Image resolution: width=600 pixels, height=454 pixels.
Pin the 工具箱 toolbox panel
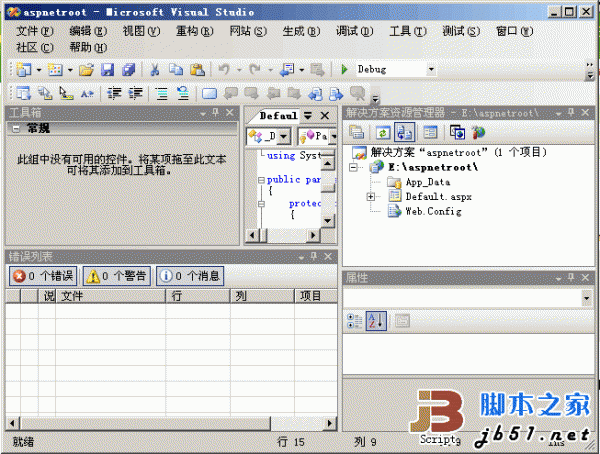pos(216,113)
